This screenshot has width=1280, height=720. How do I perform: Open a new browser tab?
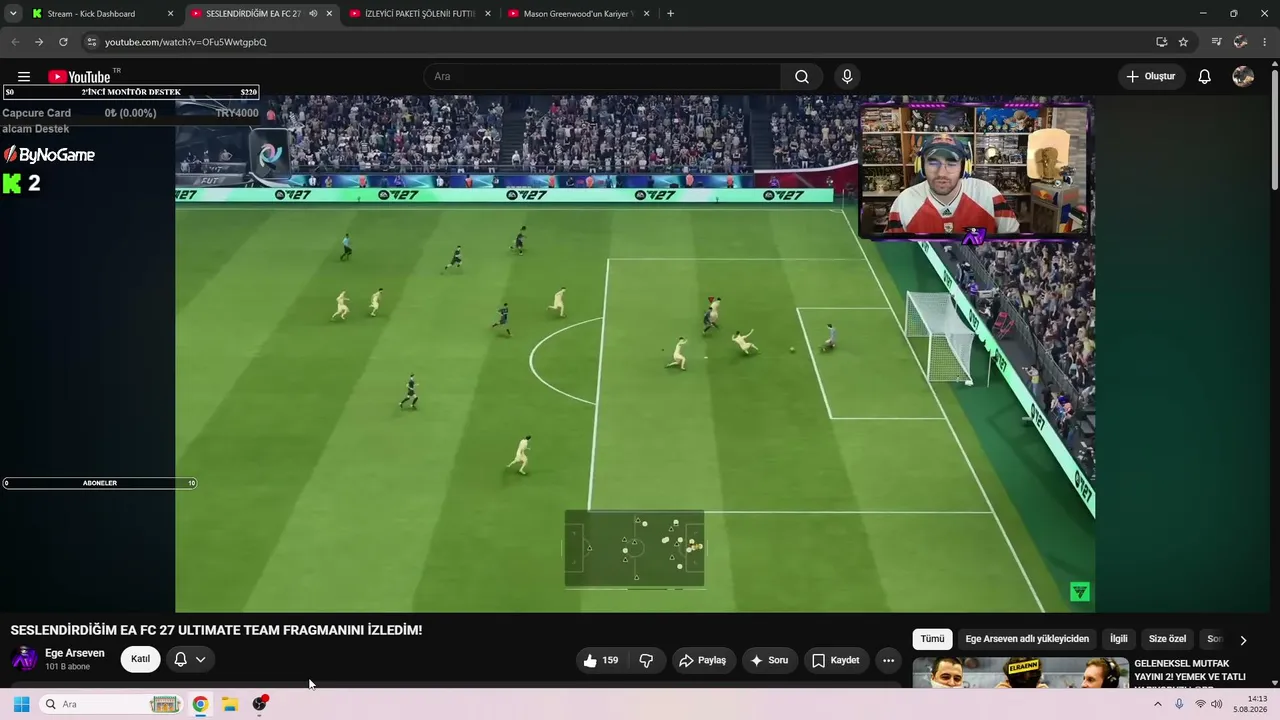tap(670, 14)
